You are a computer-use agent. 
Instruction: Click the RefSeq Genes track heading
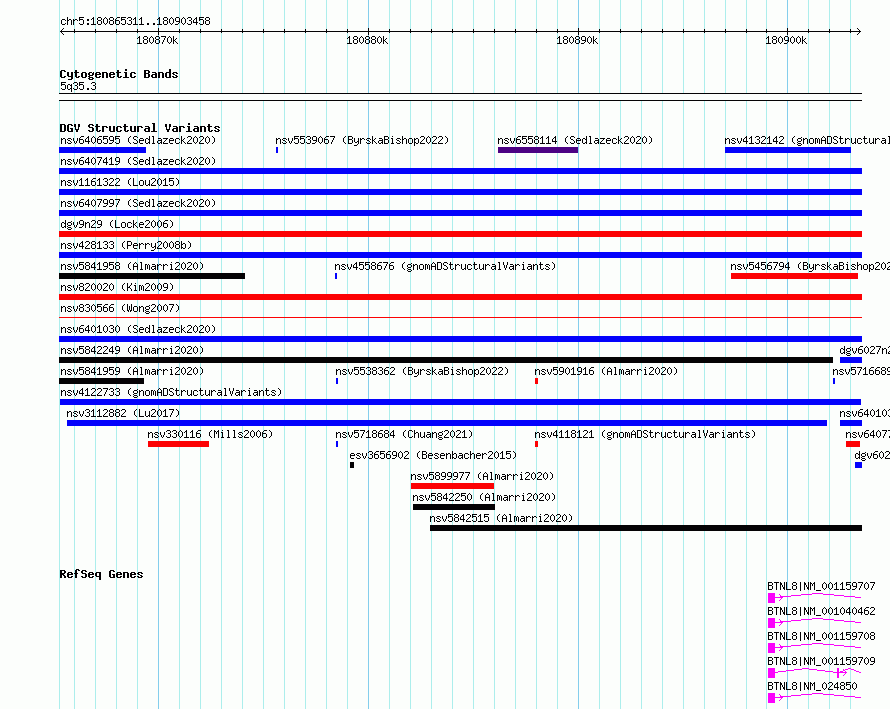pyautogui.click(x=101, y=574)
